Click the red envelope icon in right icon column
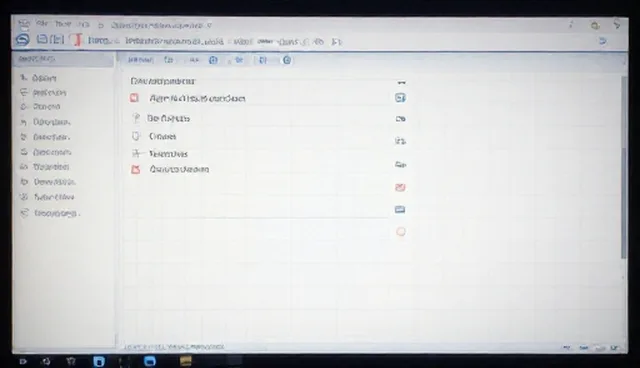 [400, 187]
